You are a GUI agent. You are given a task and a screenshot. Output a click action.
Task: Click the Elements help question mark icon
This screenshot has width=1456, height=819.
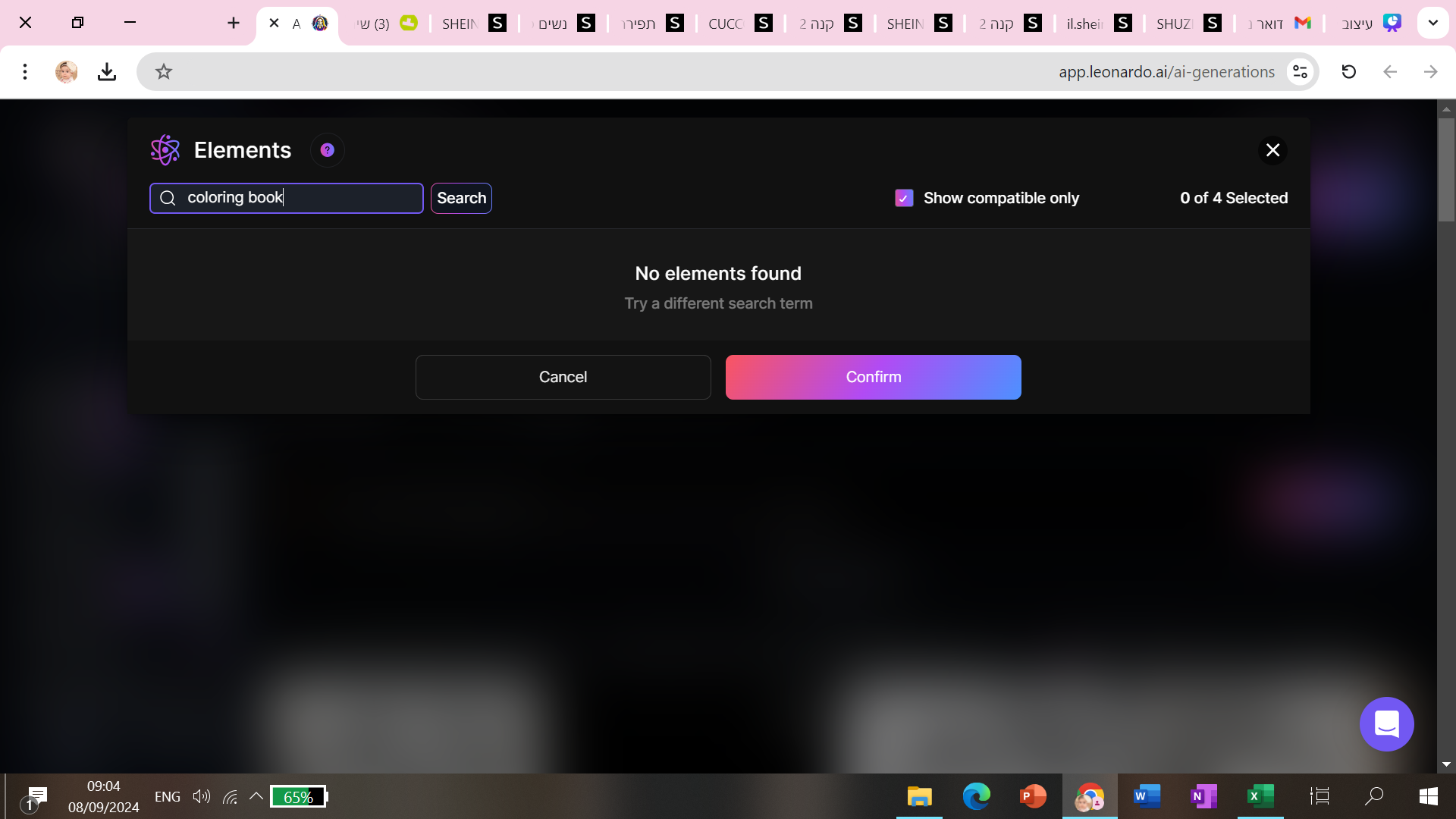point(327,150)
